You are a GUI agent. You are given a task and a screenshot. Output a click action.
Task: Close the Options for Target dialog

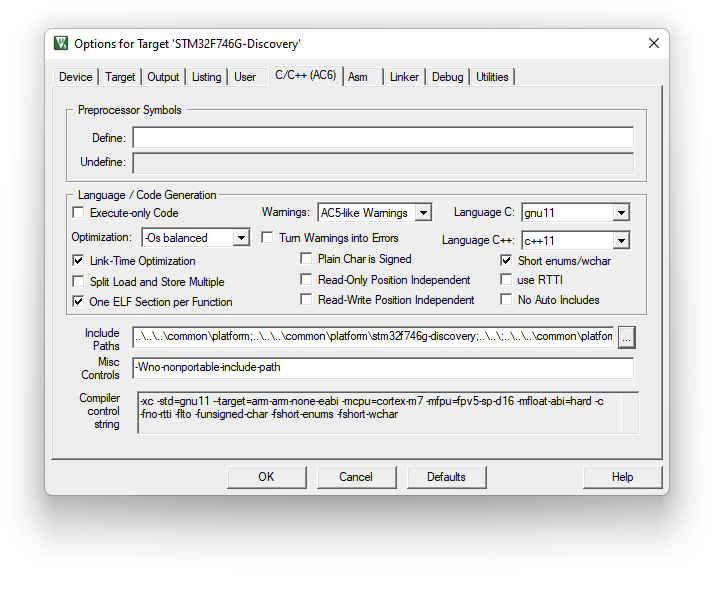click(654, 44)
